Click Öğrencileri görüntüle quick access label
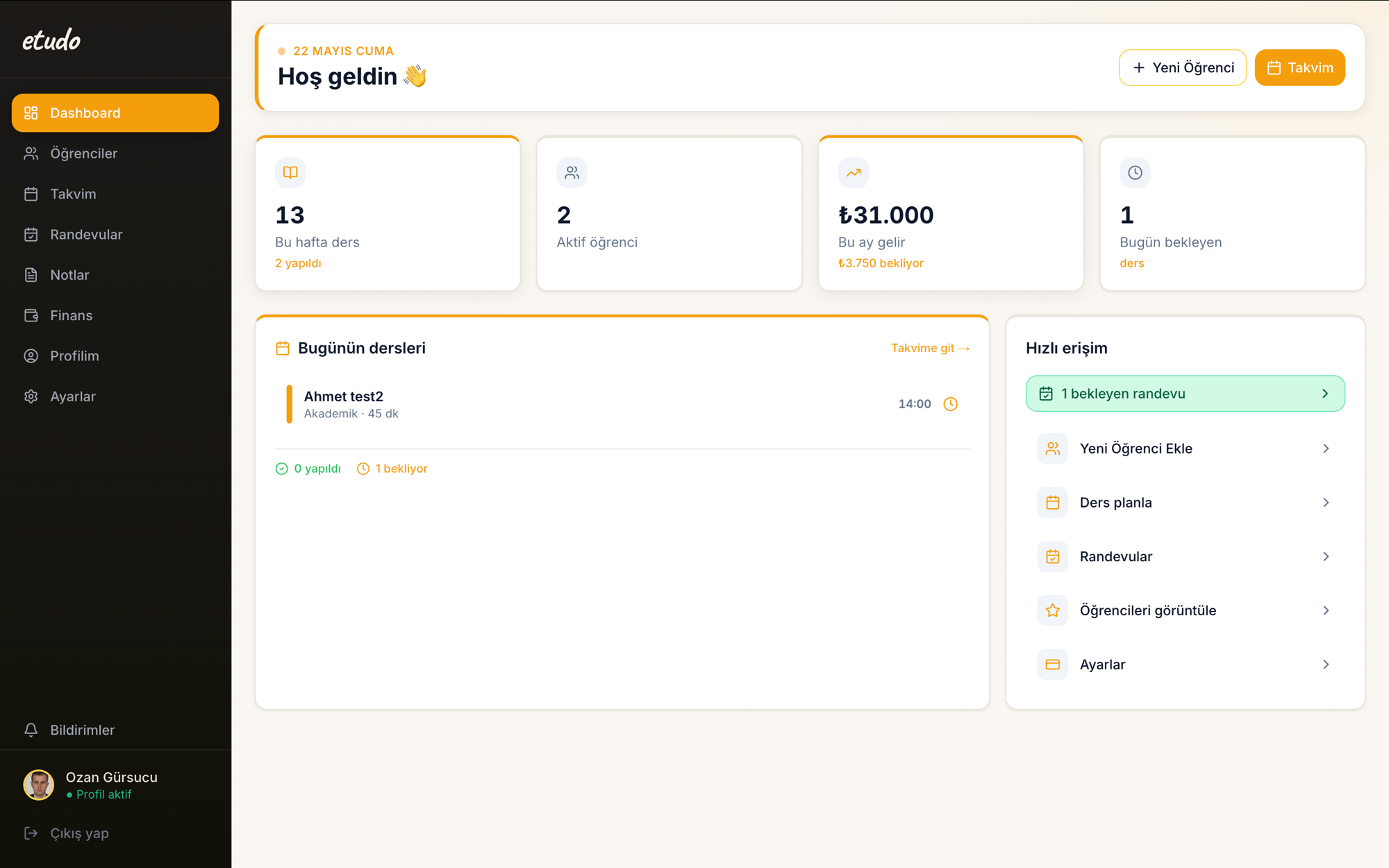This screenshot has width=1389, height=868. coord(1147,610)
